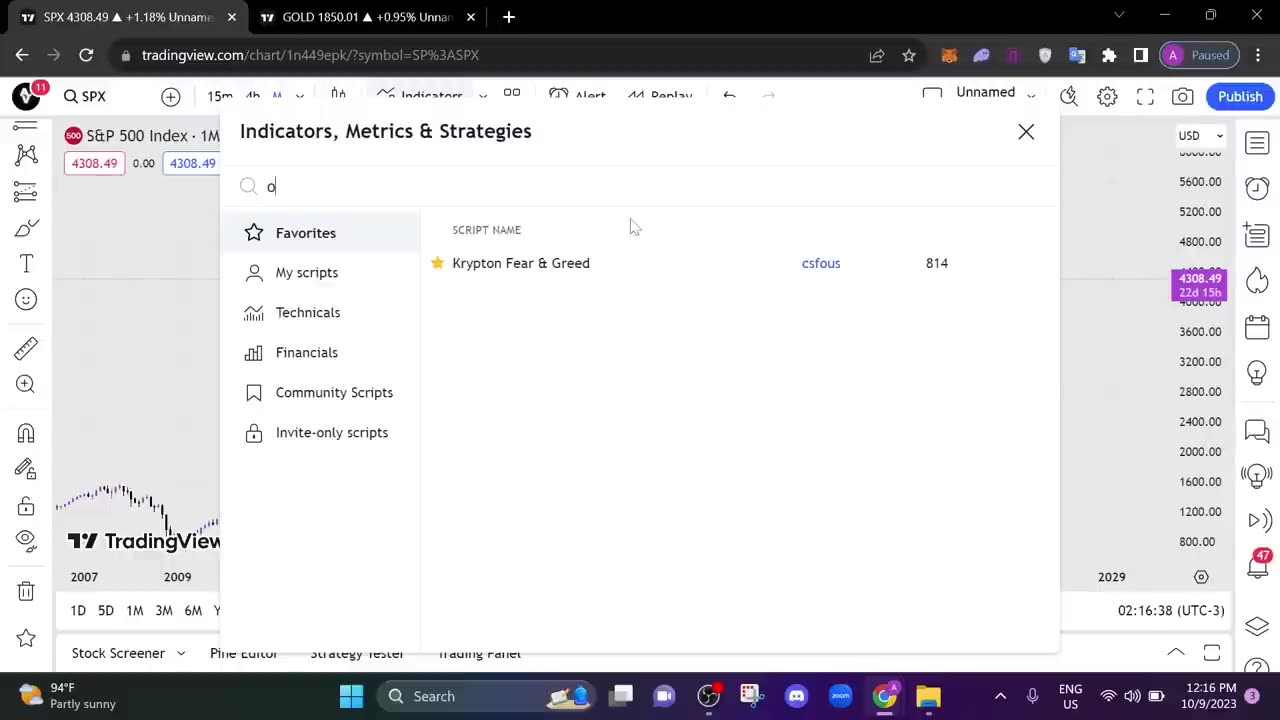The image size is (1280, 720).
Task: Select the 1D time range
Action: click(x=78, y=610)
